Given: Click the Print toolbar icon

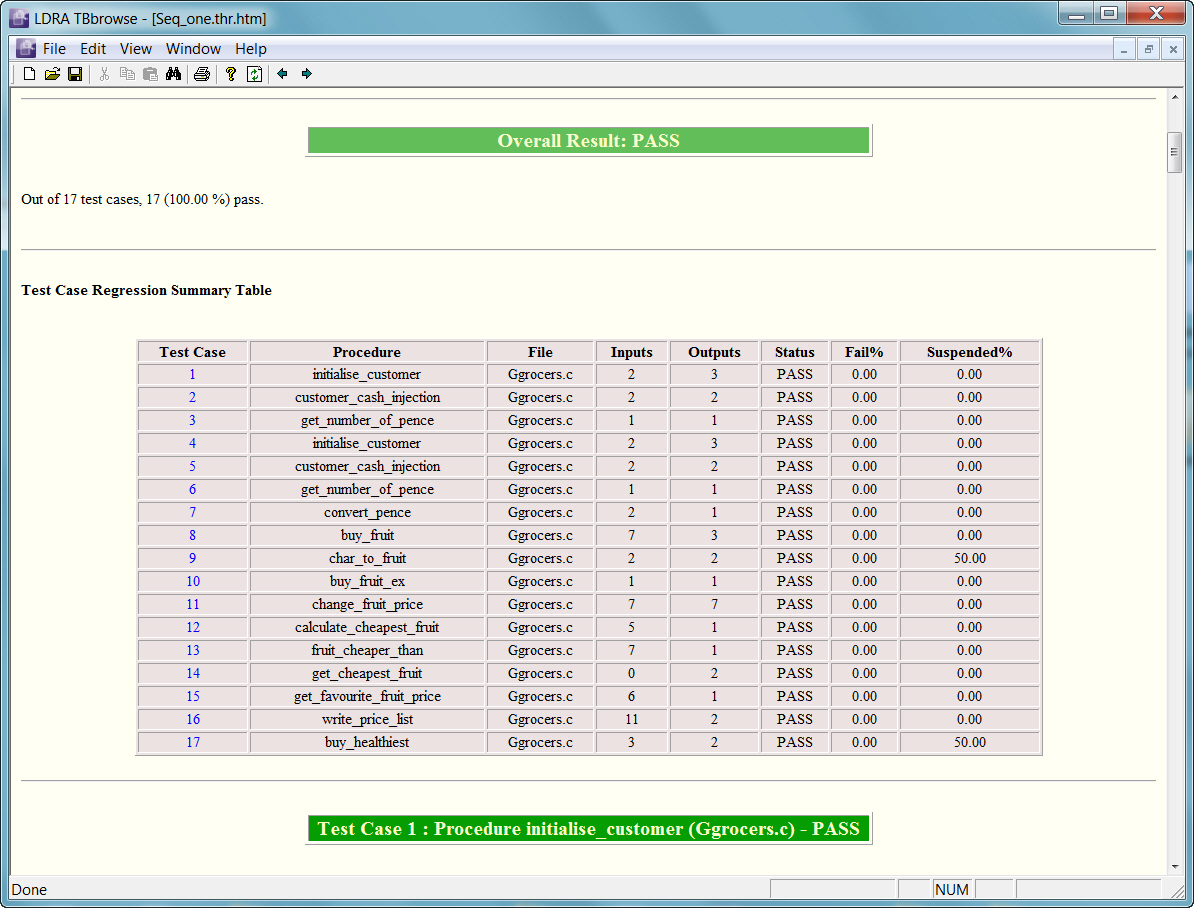Looking at the screenshot, I should pos(202,74).
